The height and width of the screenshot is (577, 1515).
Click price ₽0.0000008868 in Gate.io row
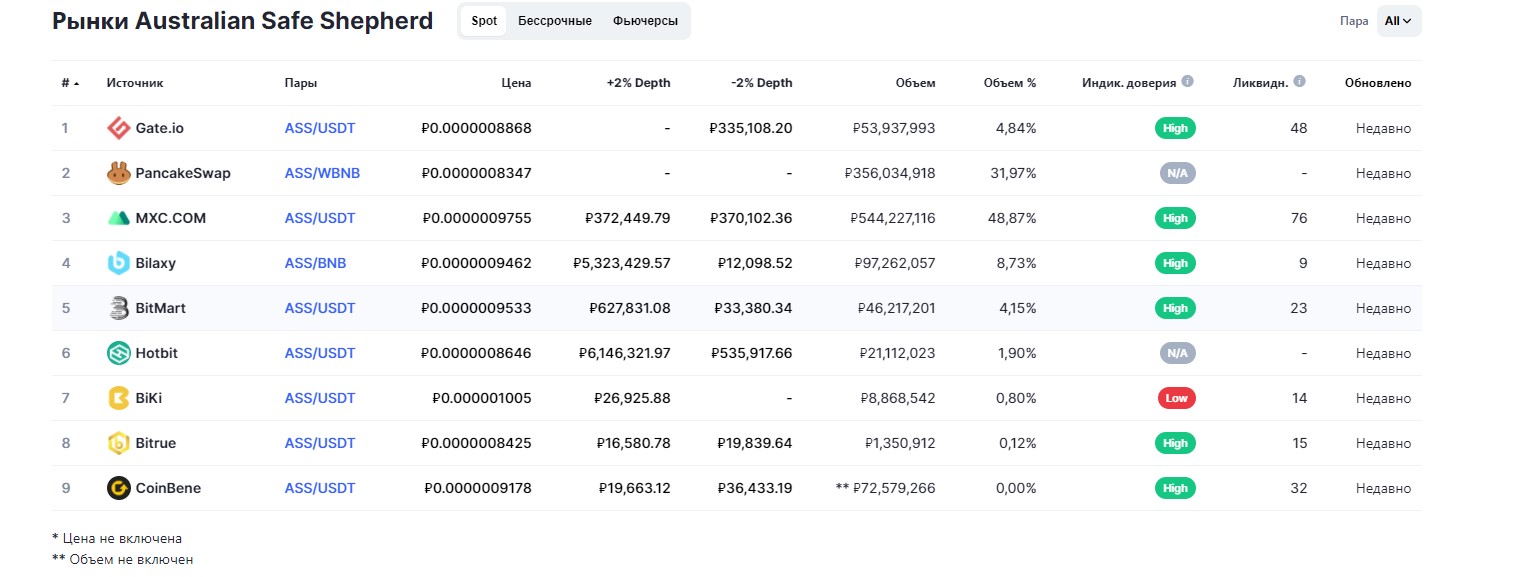(x=476, y=128)
